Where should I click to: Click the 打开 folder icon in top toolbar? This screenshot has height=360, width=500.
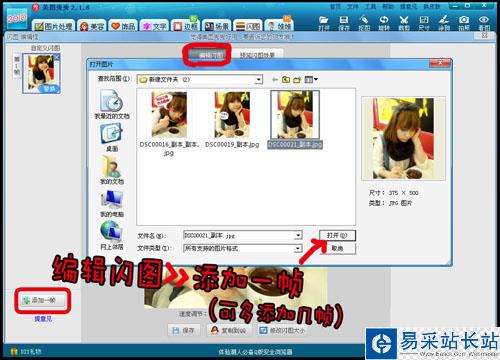tap(324, 23)
